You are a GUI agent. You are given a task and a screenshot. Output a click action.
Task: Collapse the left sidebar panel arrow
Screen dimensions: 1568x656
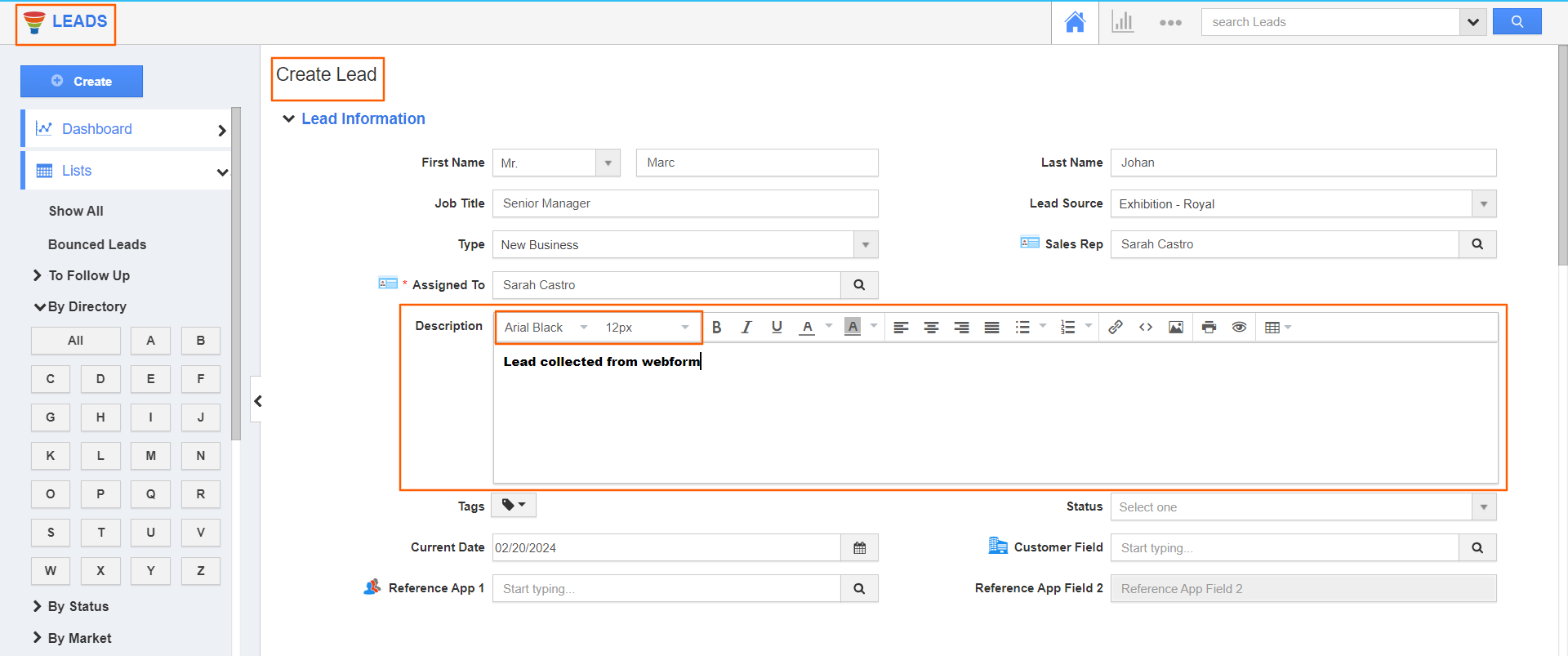pos(257,401)
